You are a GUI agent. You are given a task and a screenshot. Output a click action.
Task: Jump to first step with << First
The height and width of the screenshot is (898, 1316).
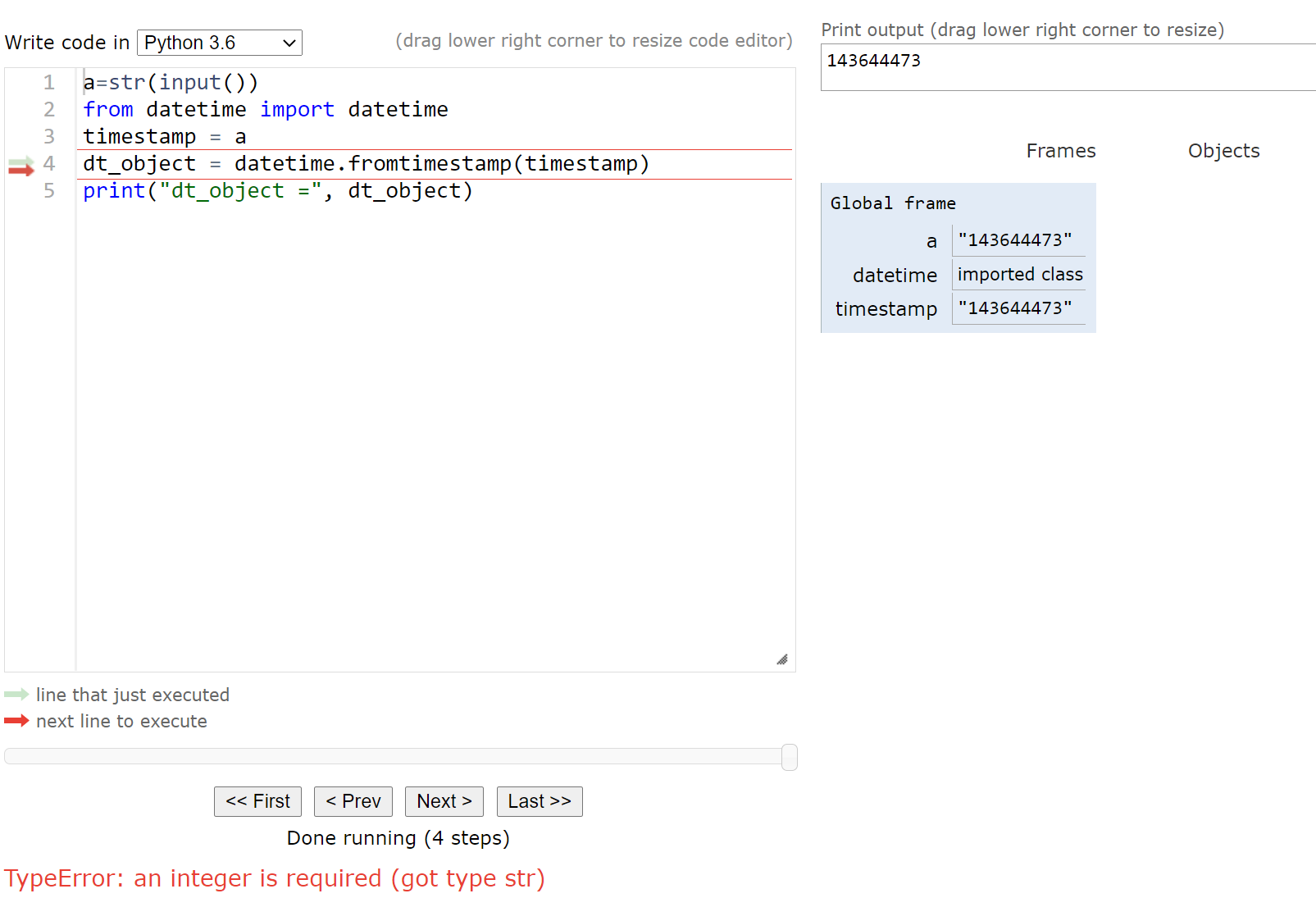(257, 801)
